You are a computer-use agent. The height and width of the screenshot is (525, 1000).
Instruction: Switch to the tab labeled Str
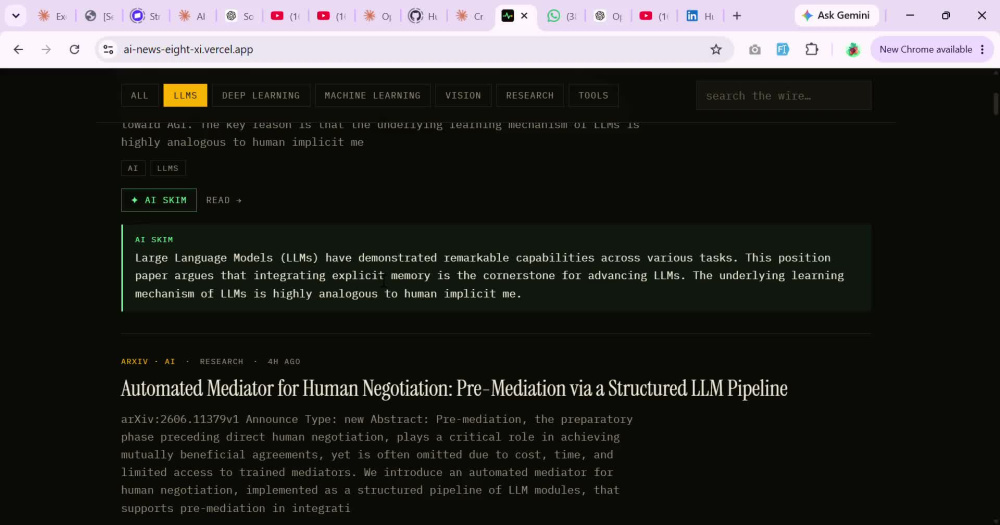[x=145, y=15]
